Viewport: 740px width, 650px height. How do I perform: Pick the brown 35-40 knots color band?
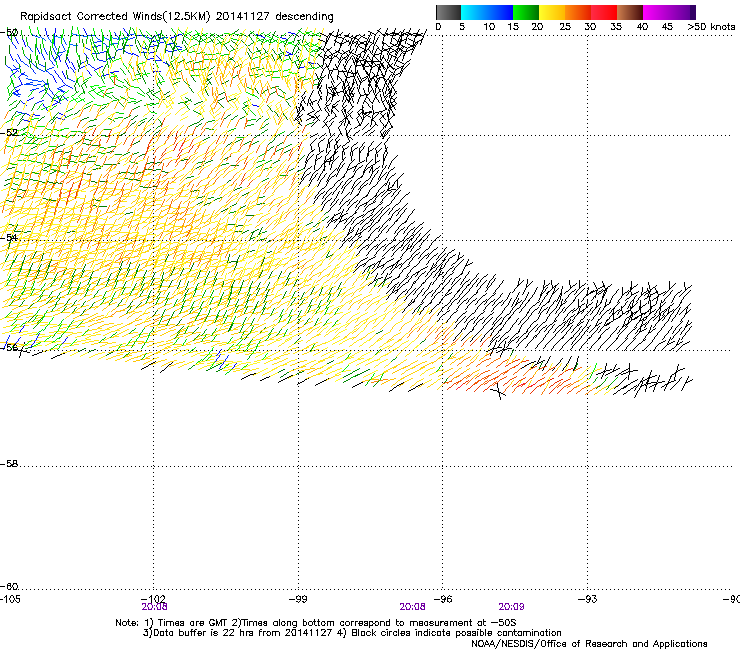tap(630, 12)
